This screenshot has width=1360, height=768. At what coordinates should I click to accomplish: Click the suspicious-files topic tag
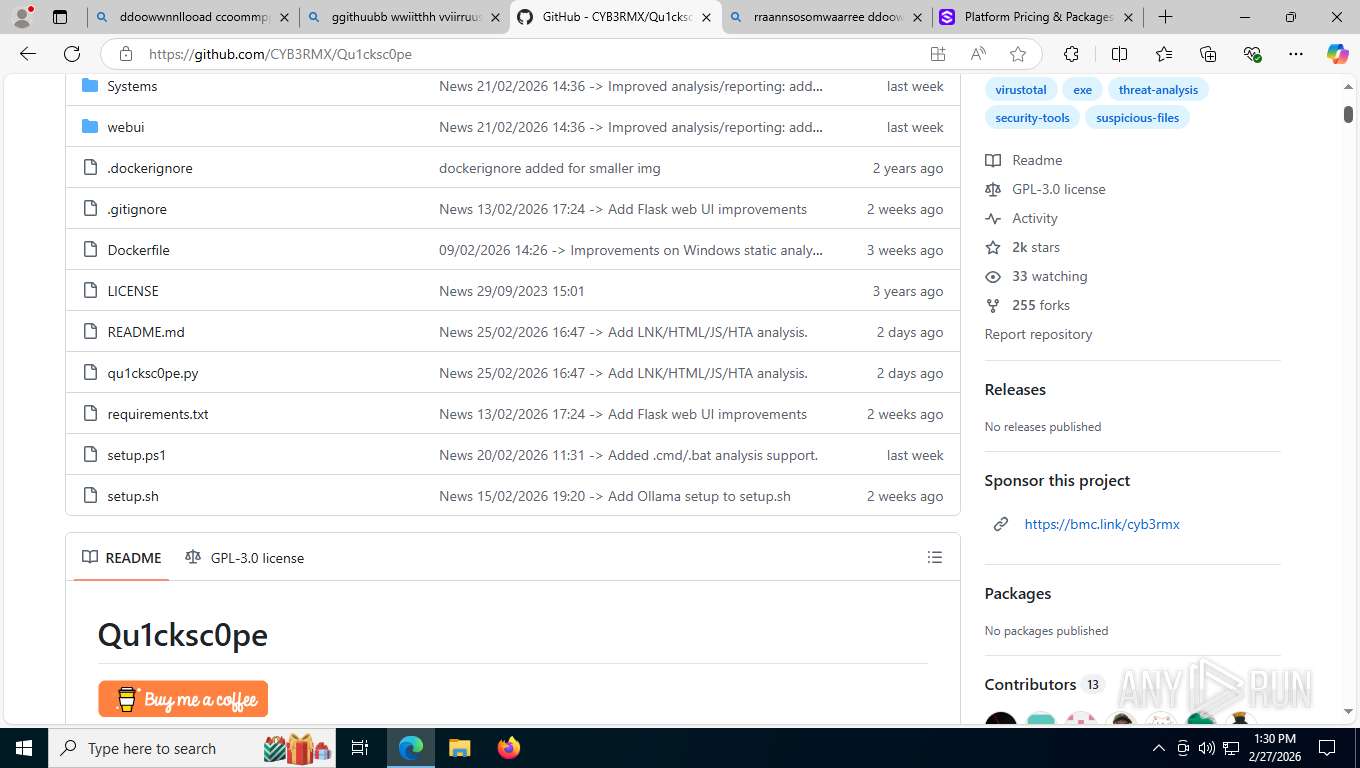coord(1138,118)
